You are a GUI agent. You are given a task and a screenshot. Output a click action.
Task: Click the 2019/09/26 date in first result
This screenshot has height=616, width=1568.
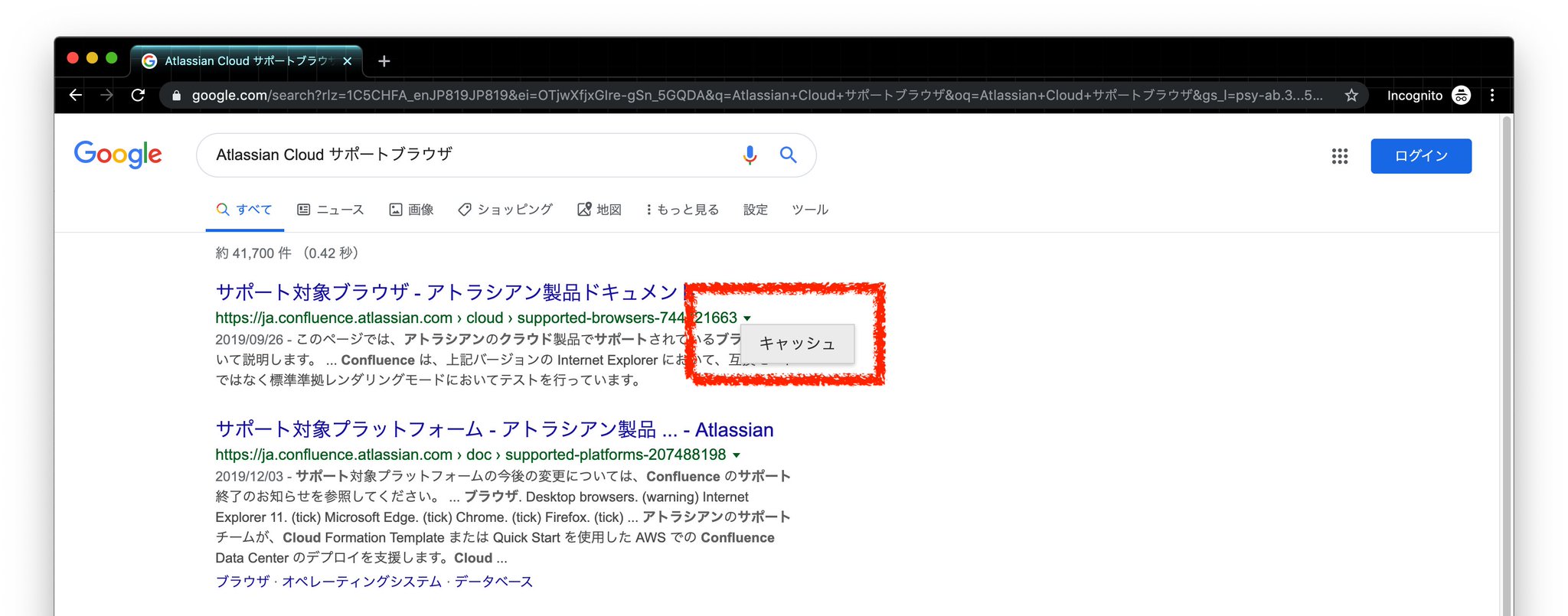(249, 340)
